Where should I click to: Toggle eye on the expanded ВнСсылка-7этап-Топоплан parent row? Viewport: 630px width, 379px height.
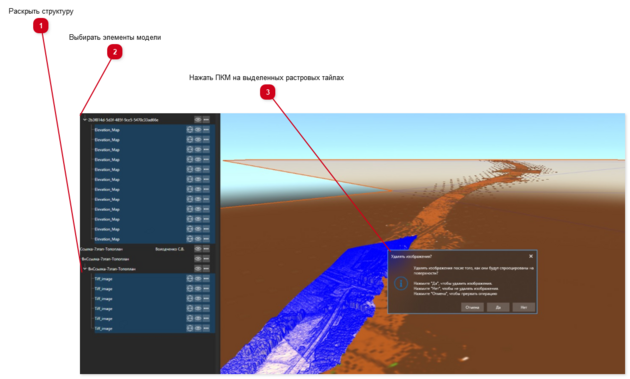click(198, 268)
